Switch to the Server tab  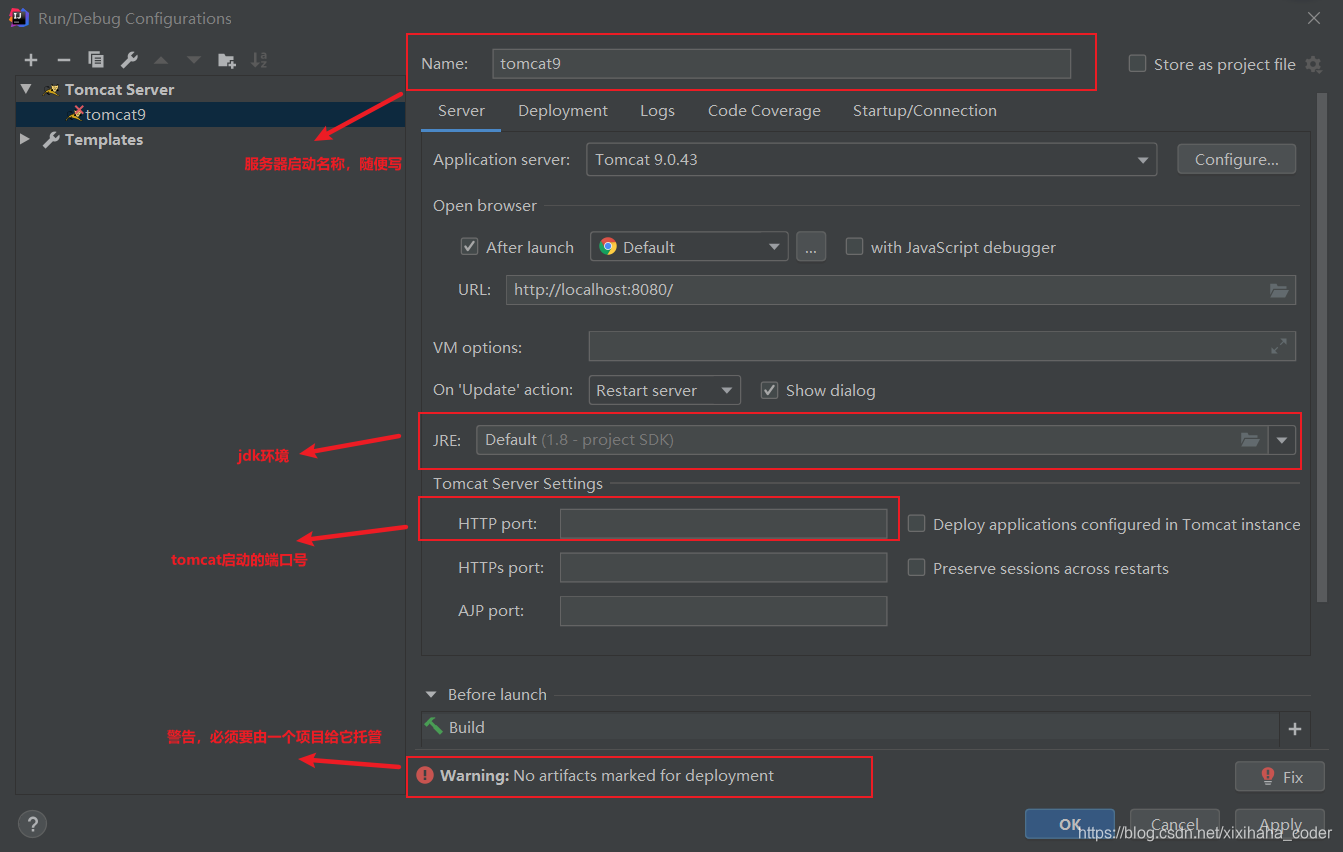[x=461, y=111]
